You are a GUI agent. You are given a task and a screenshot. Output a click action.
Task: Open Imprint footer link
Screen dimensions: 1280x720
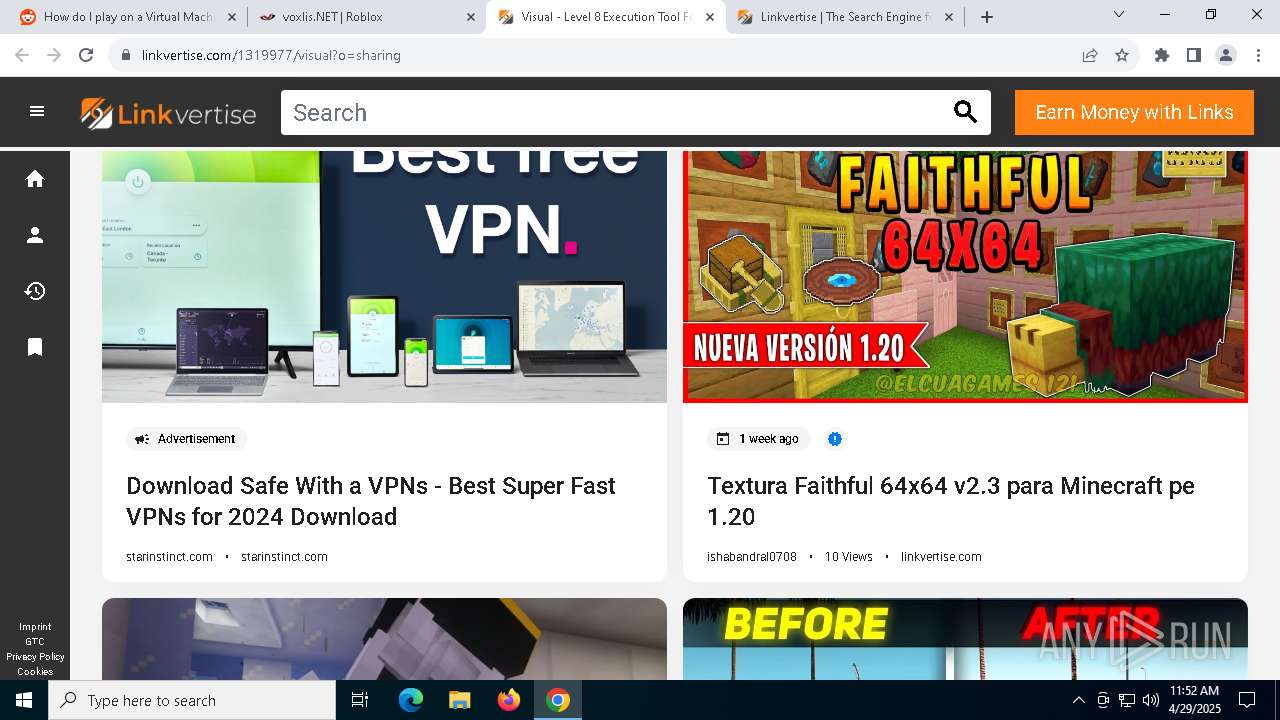tap(35, 627)
